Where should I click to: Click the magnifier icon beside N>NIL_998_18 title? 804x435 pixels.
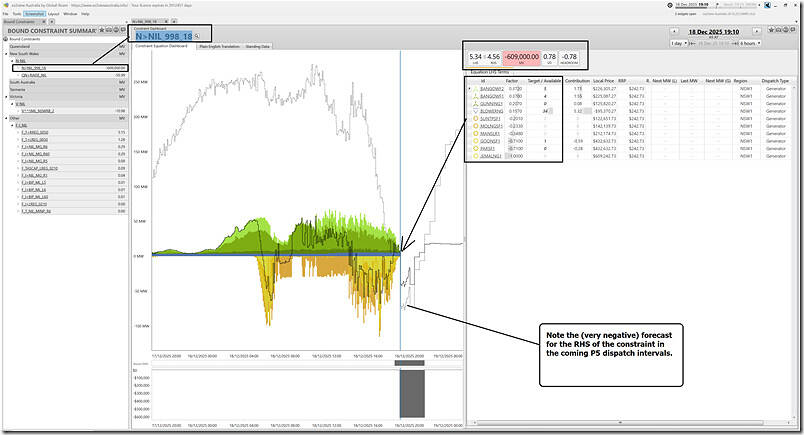click(199, 36)
